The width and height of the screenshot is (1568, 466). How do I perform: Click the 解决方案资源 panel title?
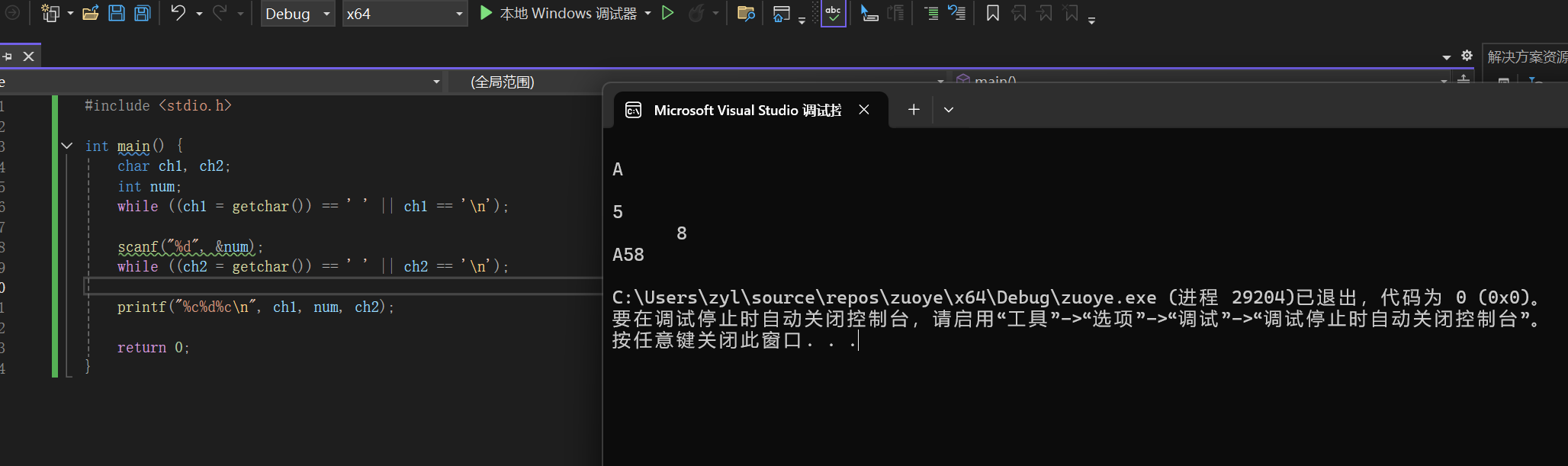1527,57
